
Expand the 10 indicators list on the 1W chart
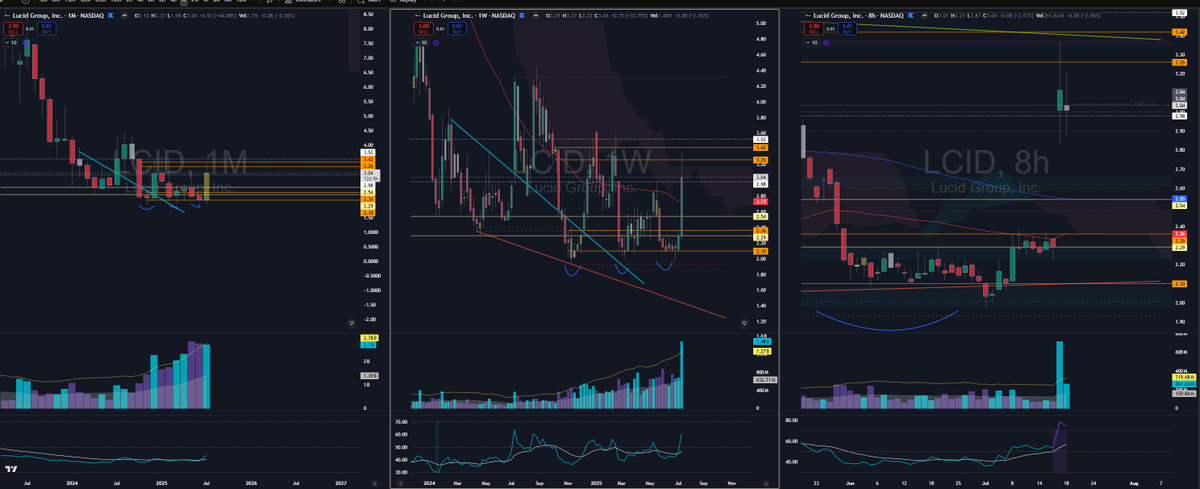pos(421,43)
